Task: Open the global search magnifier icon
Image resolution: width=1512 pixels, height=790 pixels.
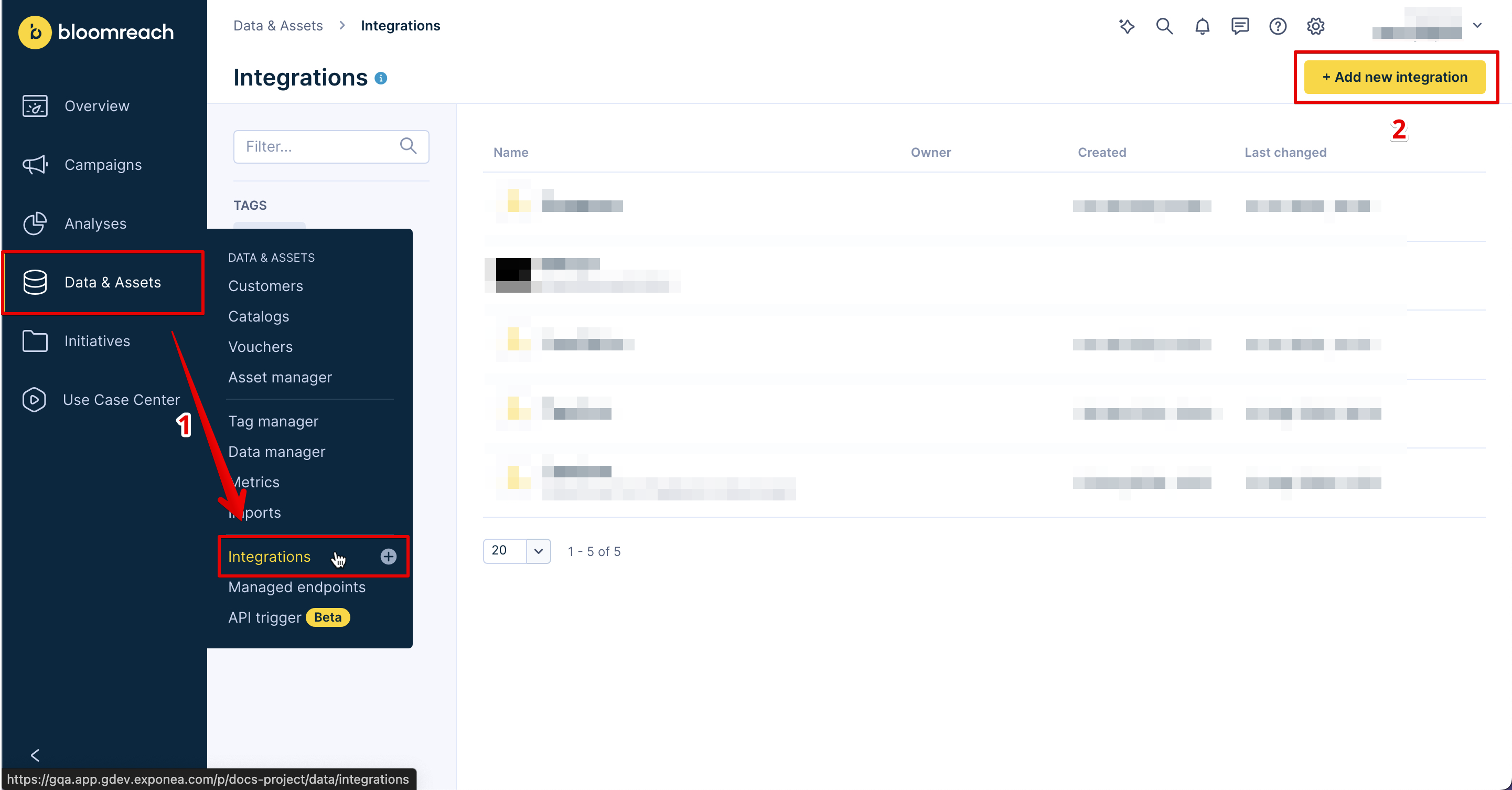Action: tap(1164, 26)
